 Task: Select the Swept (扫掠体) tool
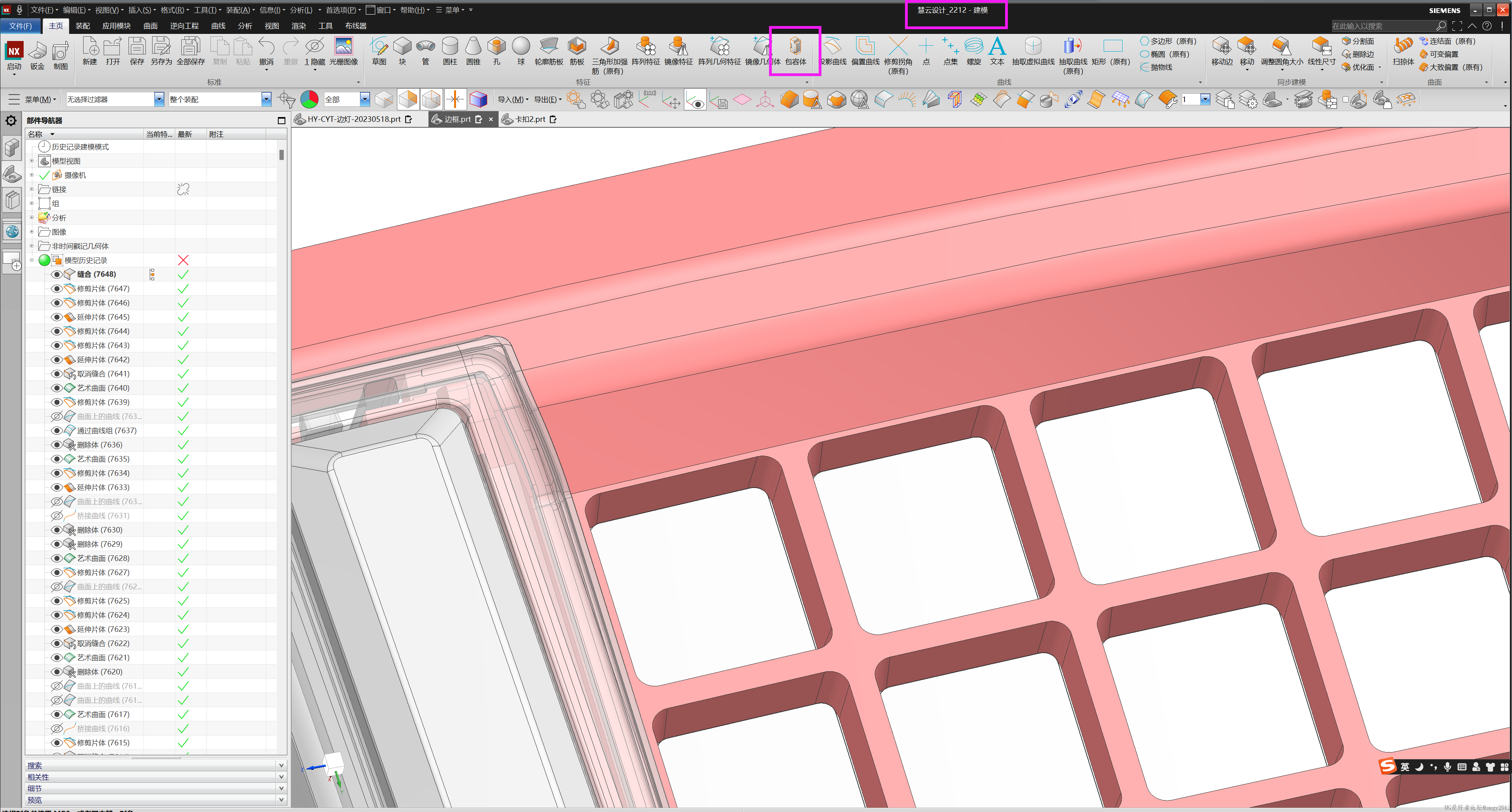click(x=1403, y=51)
